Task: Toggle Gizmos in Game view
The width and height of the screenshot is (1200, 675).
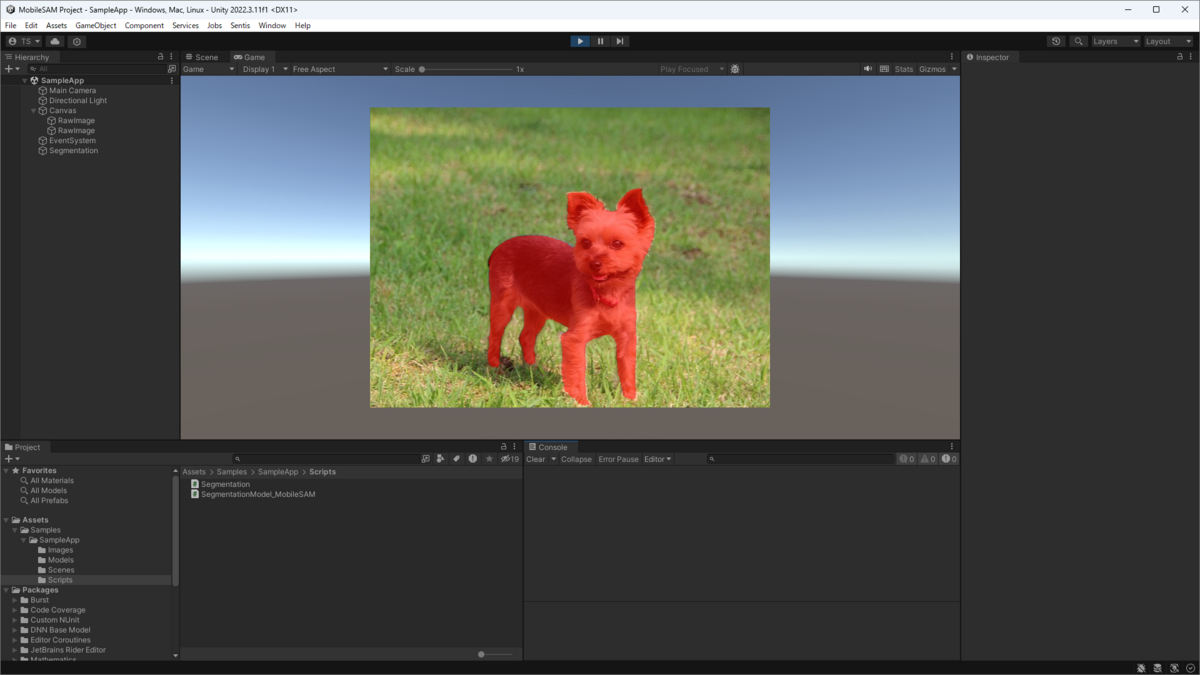Action: [x=932, y=69]
